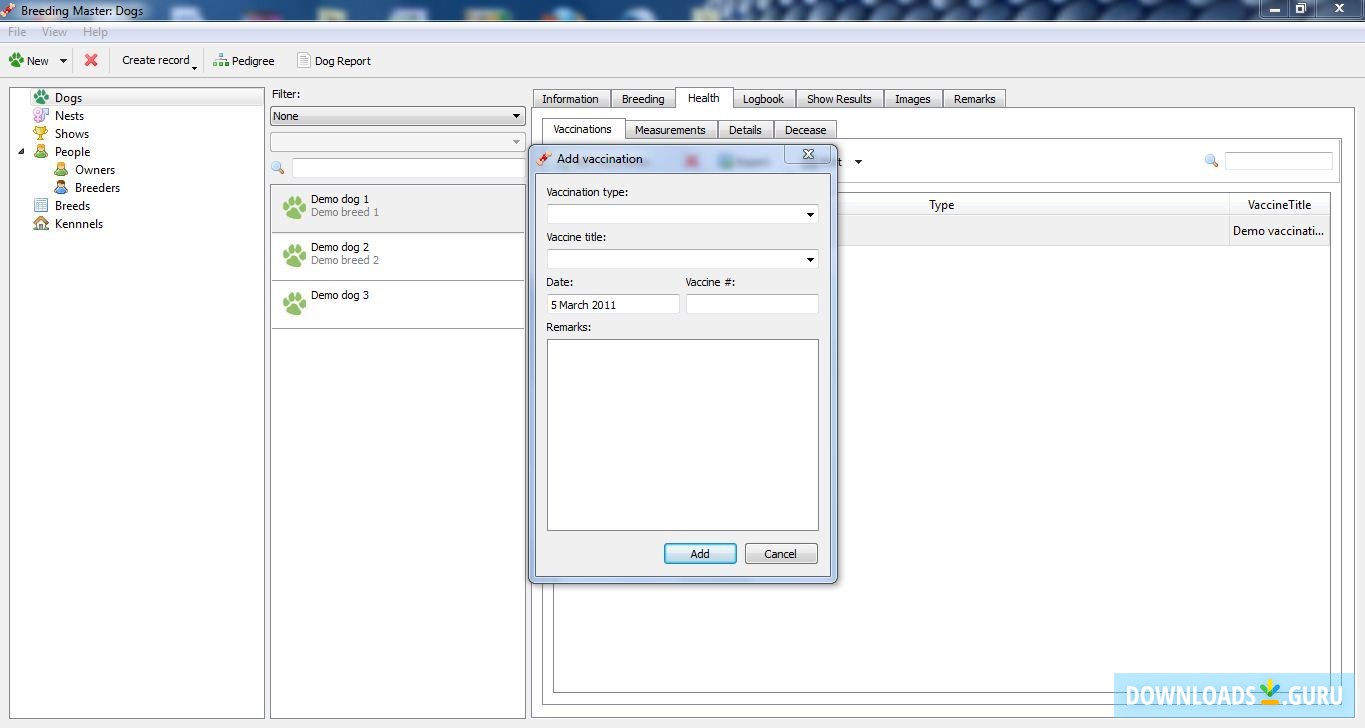This screenshot has height=728, width=1365.
Task: Click the Dogs paw icon
Action: (x=41, y=97)
